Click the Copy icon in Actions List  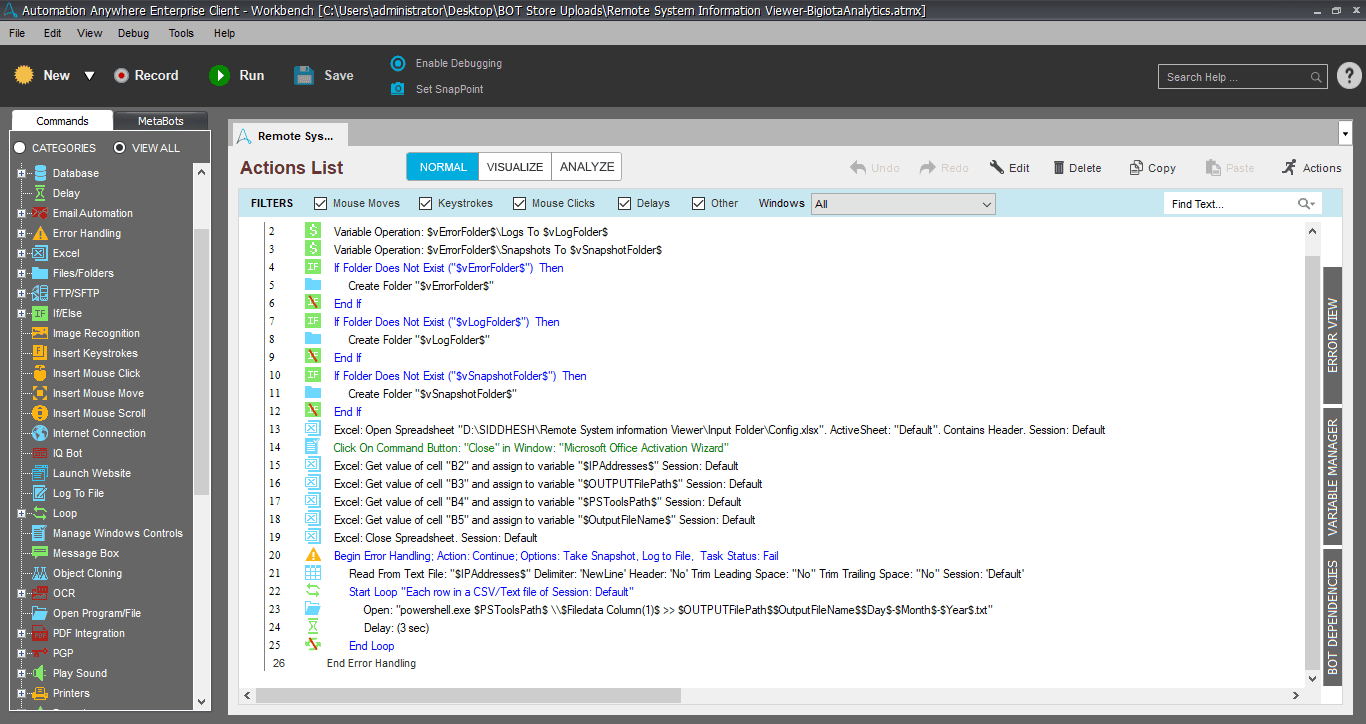pyautogui.click(x=1136, y=168)
